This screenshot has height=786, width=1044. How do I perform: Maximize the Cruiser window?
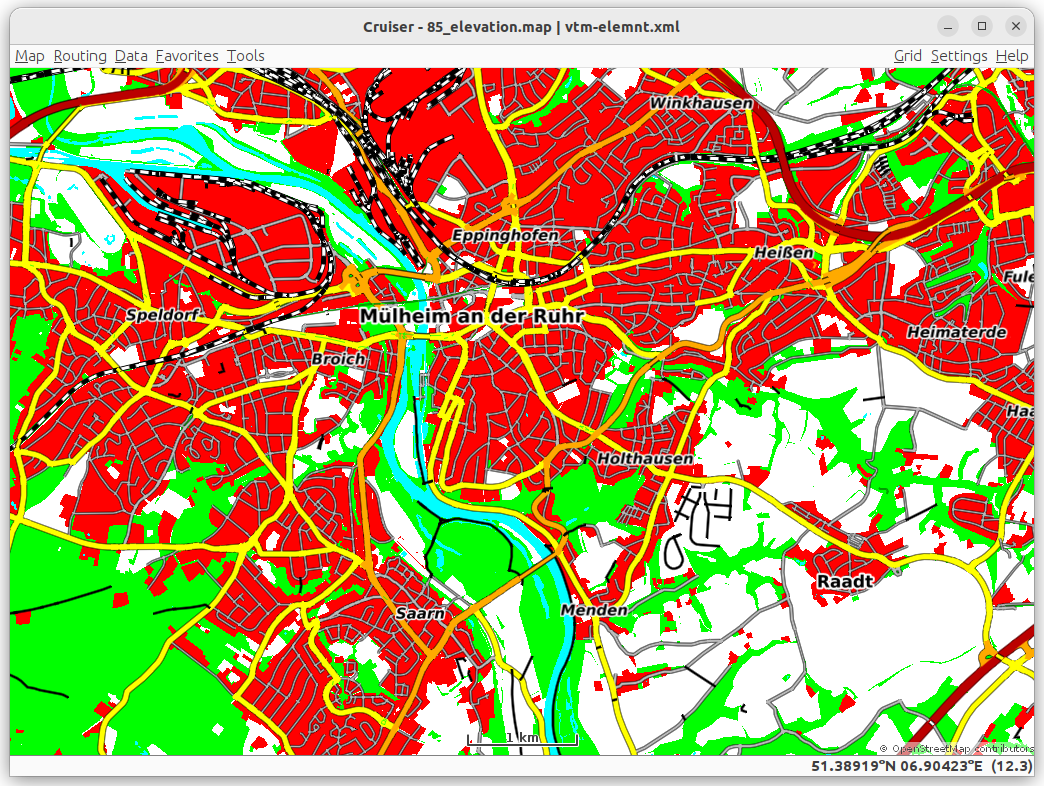(x=982, y=26)
